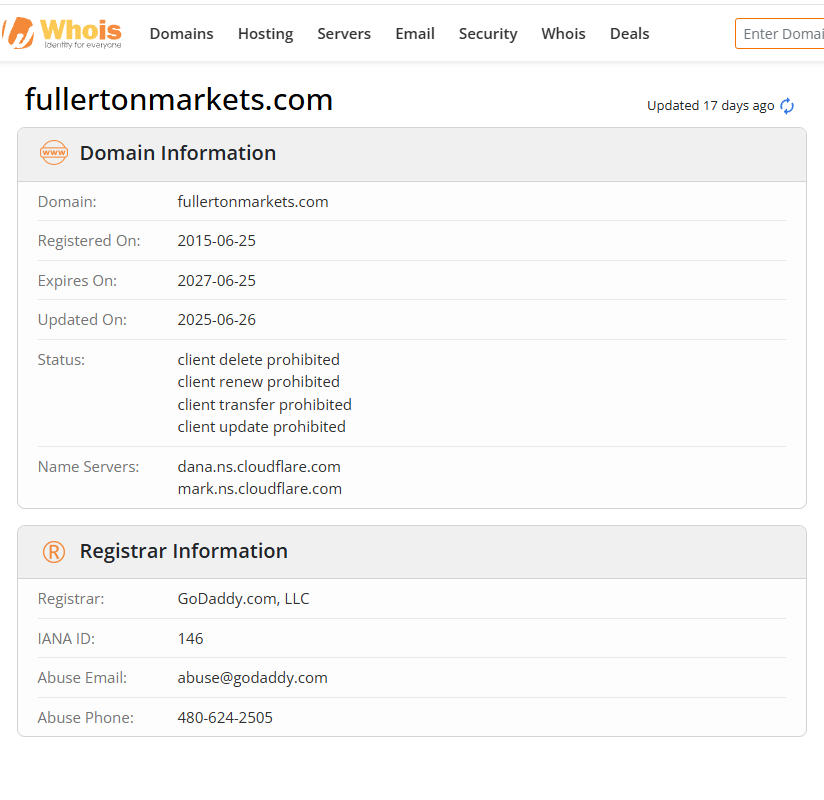Open the Domains menu

click(181, 34)
